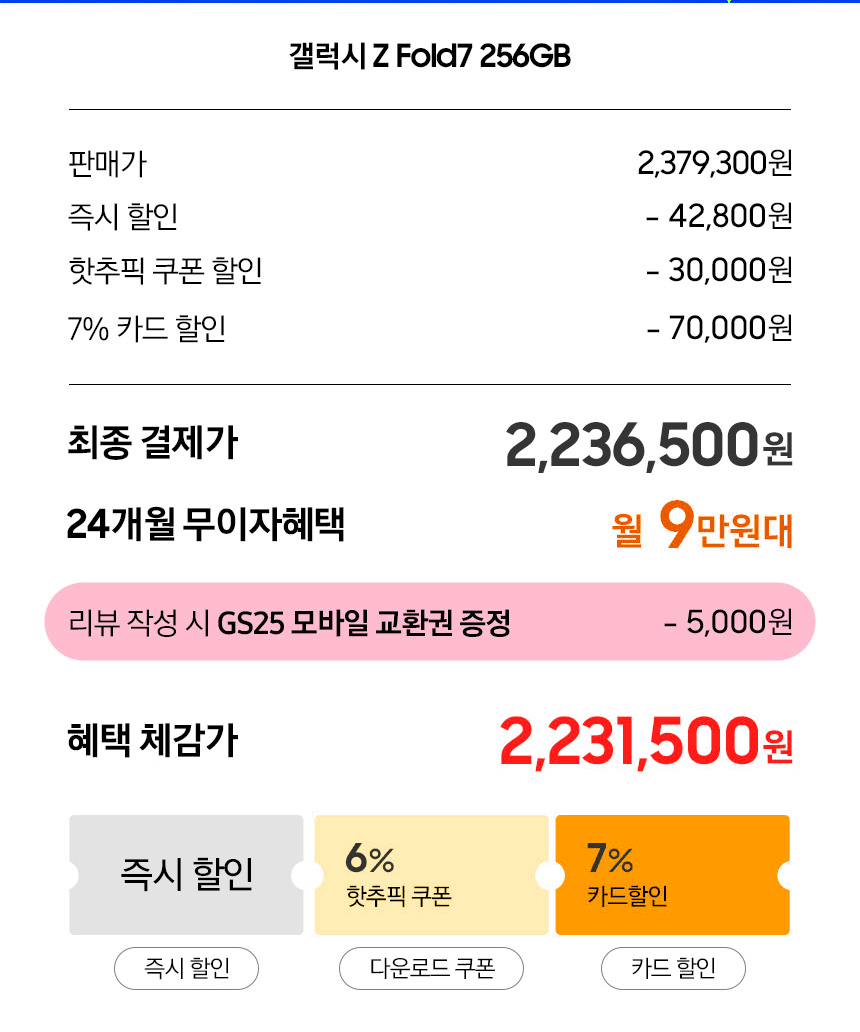Click the pink GS25 모바일 교환권 banner

[430, 622]
